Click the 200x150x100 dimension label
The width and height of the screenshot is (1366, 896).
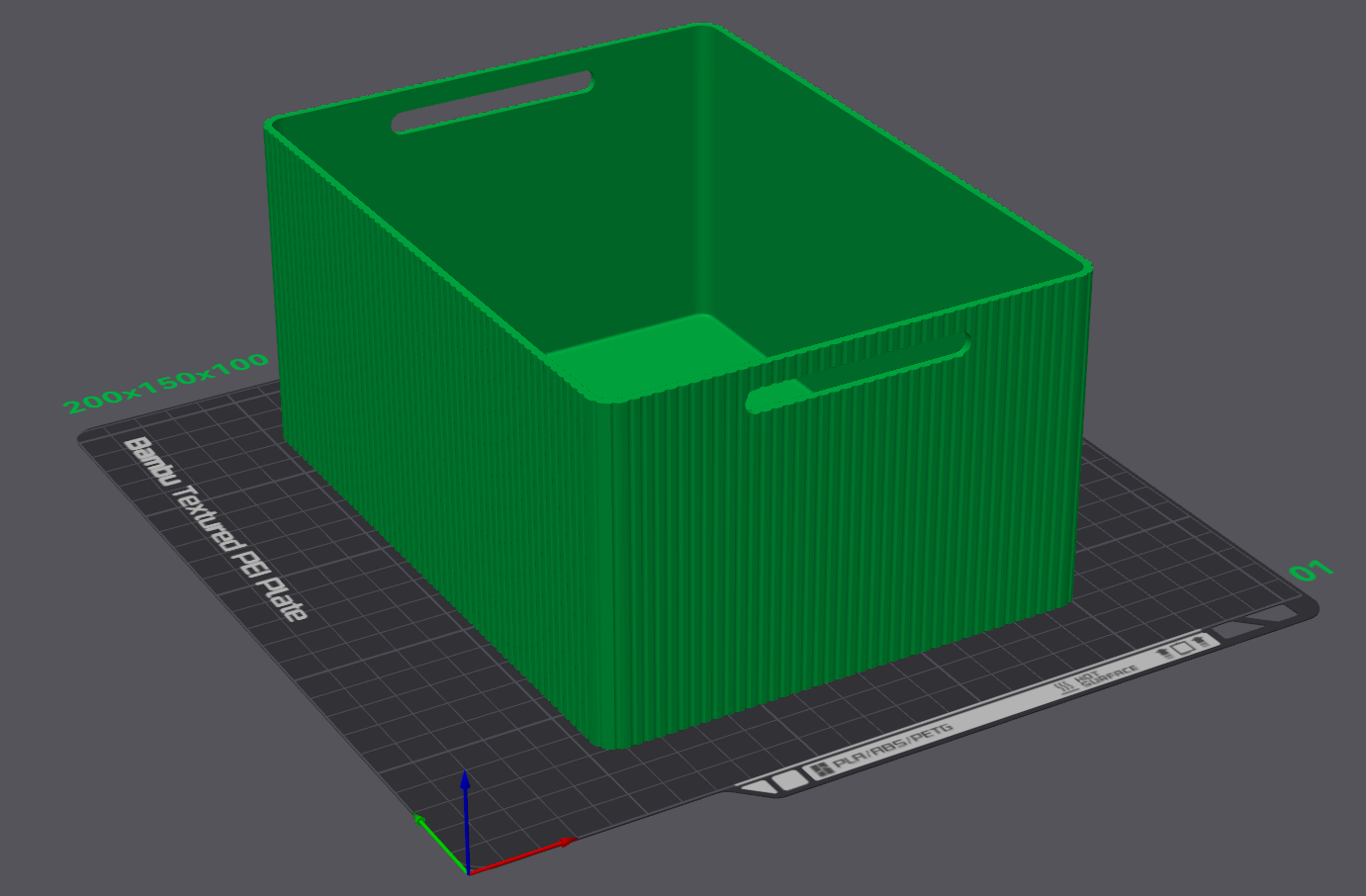click(166, 383)
